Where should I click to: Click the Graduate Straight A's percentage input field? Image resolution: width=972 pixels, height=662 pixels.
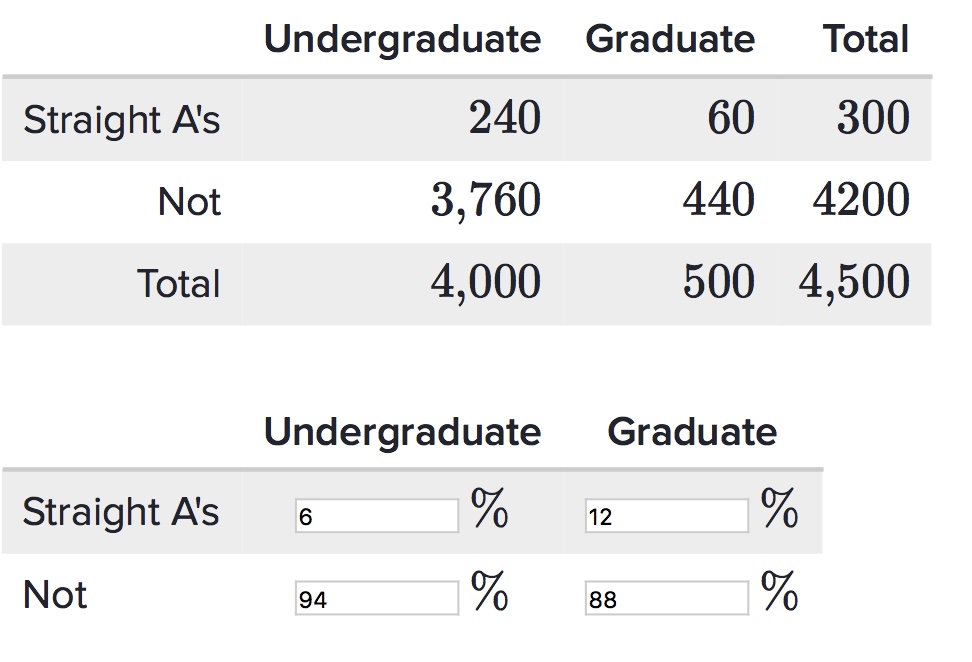point(665,514)
